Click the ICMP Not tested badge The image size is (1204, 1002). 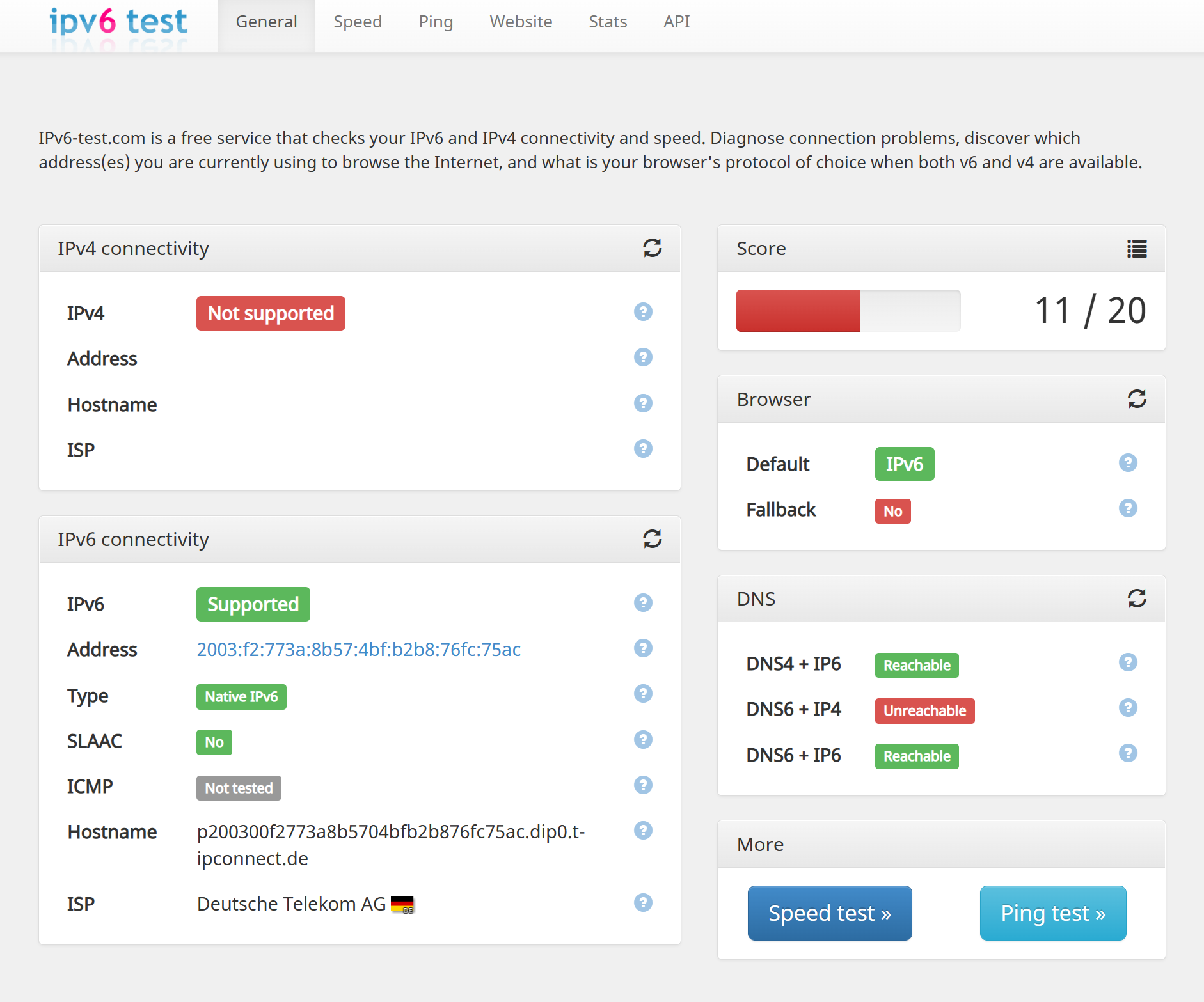pyautogui.click(x=239, y=788)
